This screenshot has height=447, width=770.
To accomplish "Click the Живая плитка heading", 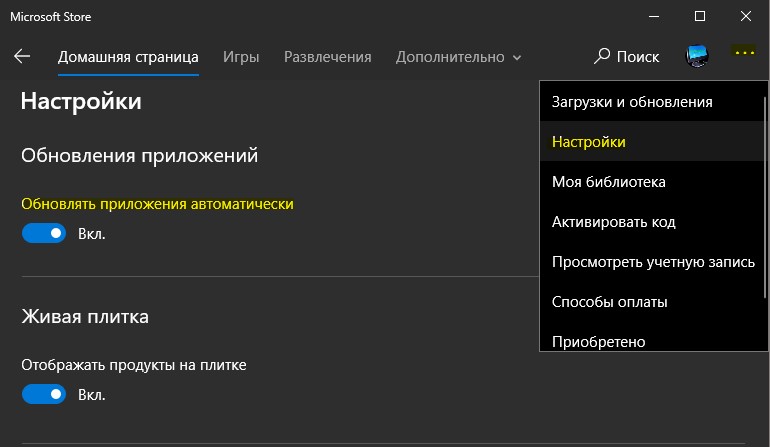I will [x=85, y=316].
